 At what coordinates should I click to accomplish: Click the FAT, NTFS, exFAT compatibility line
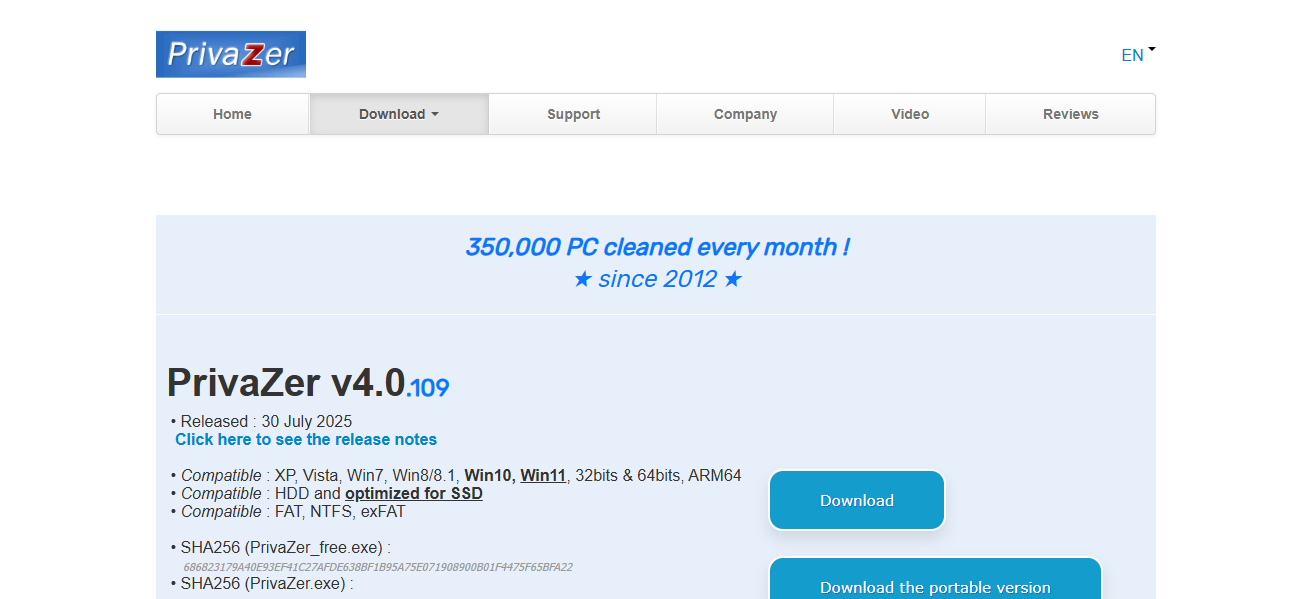[x=288, y=512]
